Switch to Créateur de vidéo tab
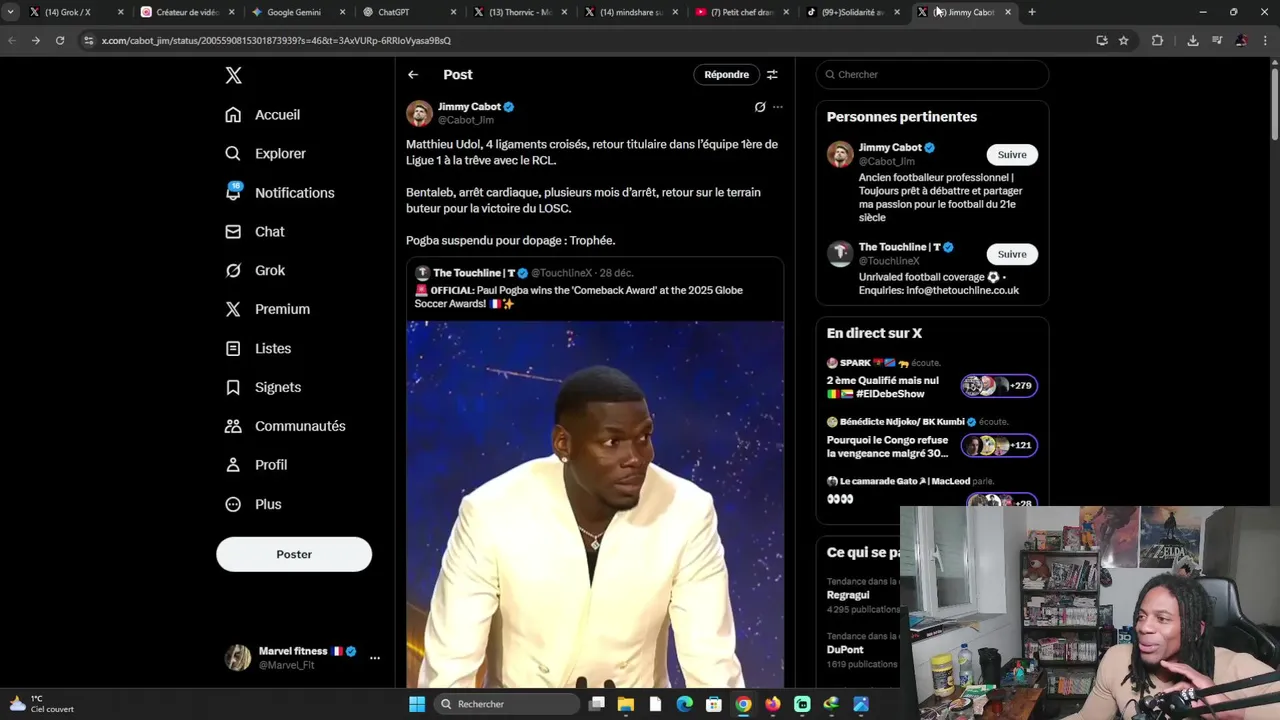The height and width of the screenshot is (720, 1280). tap(185, 12)
